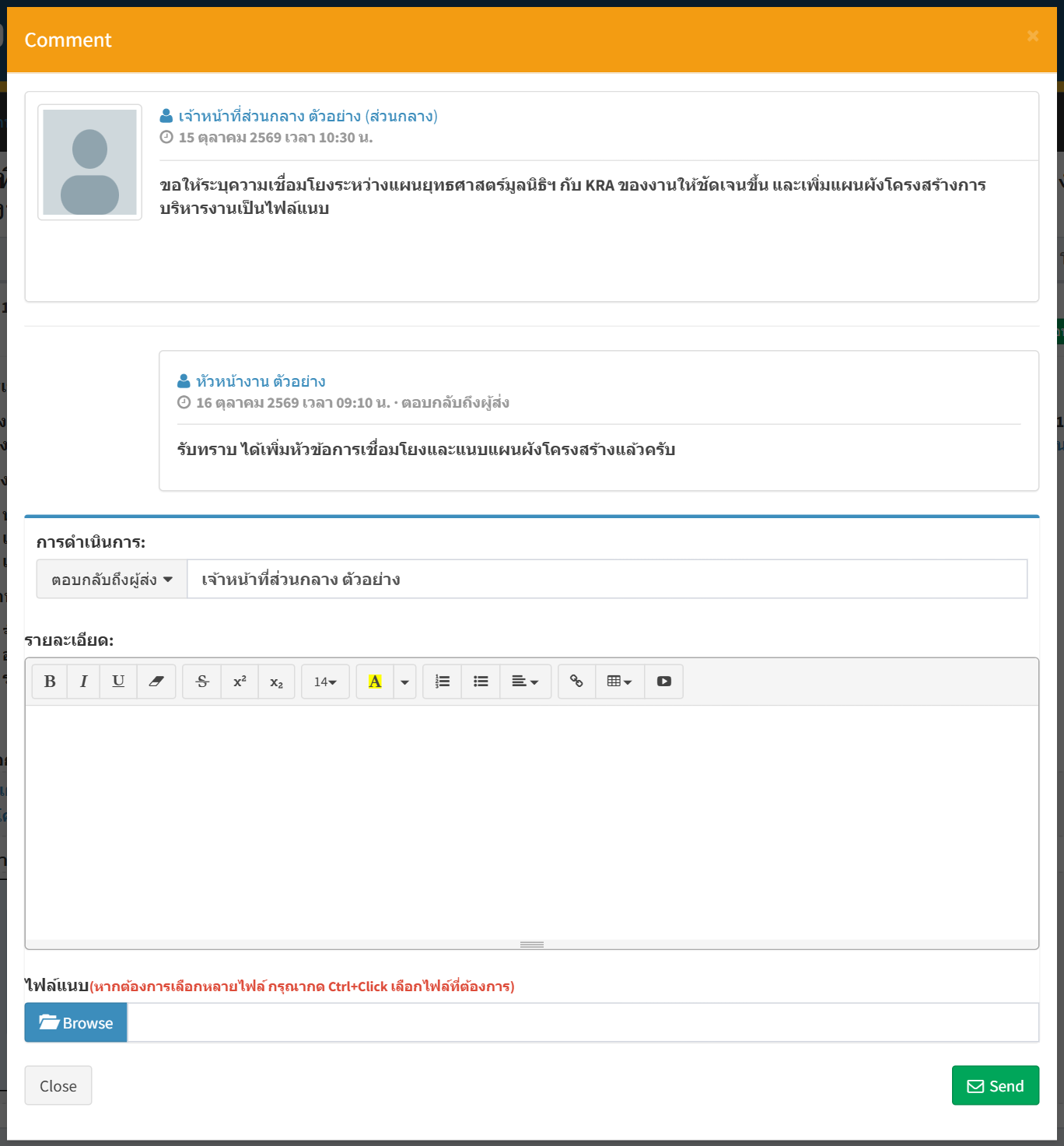The image size is (1064, 1146).
Task: Click the รายละเอียด: label
Action: [x=69, y=640]
